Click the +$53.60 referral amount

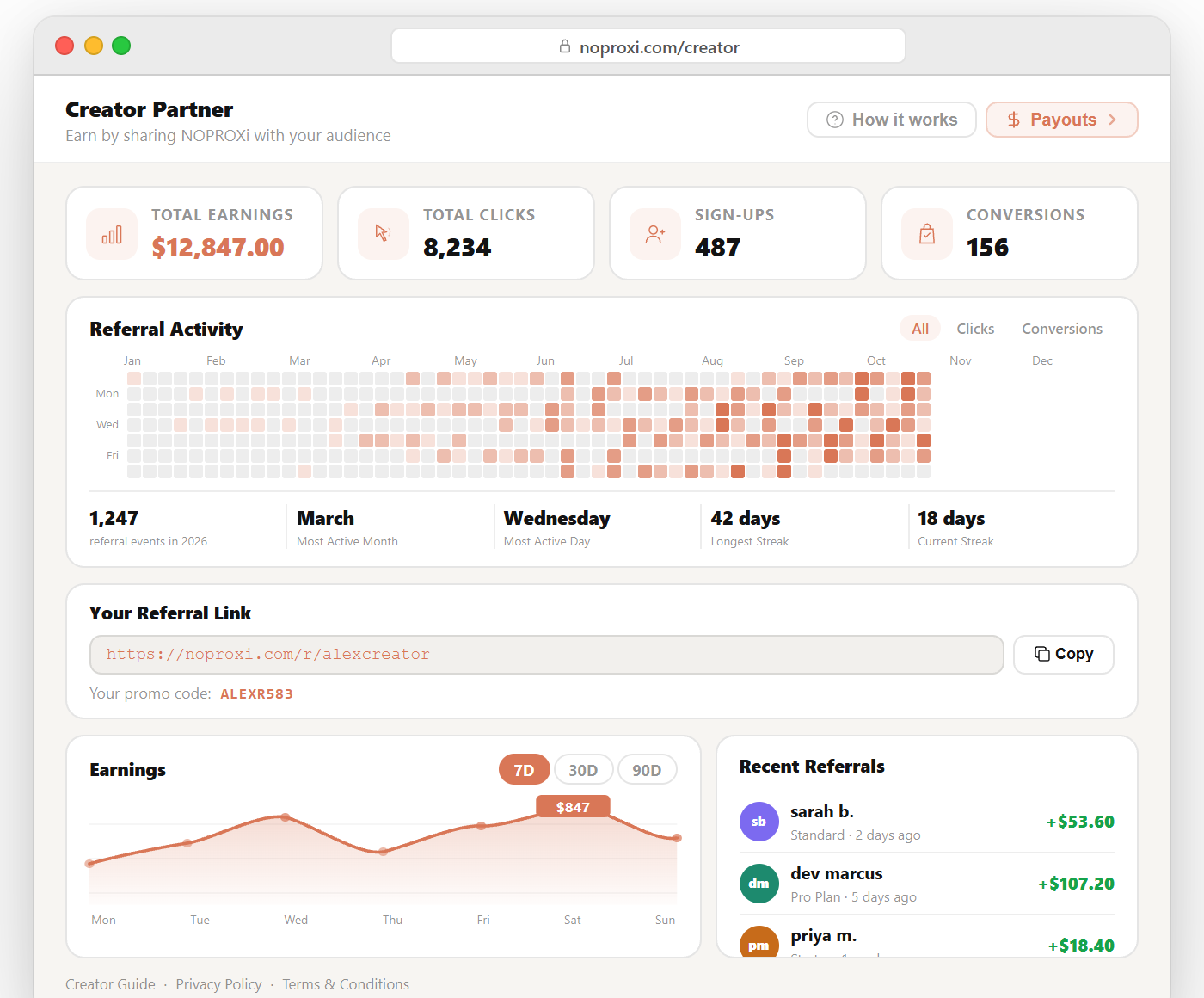coord(1080,822)
